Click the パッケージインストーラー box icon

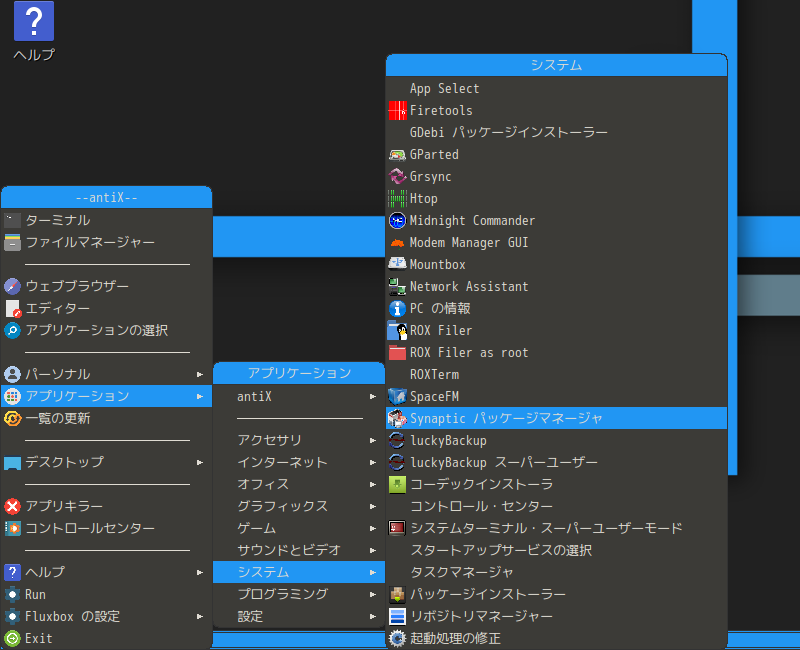397,594
